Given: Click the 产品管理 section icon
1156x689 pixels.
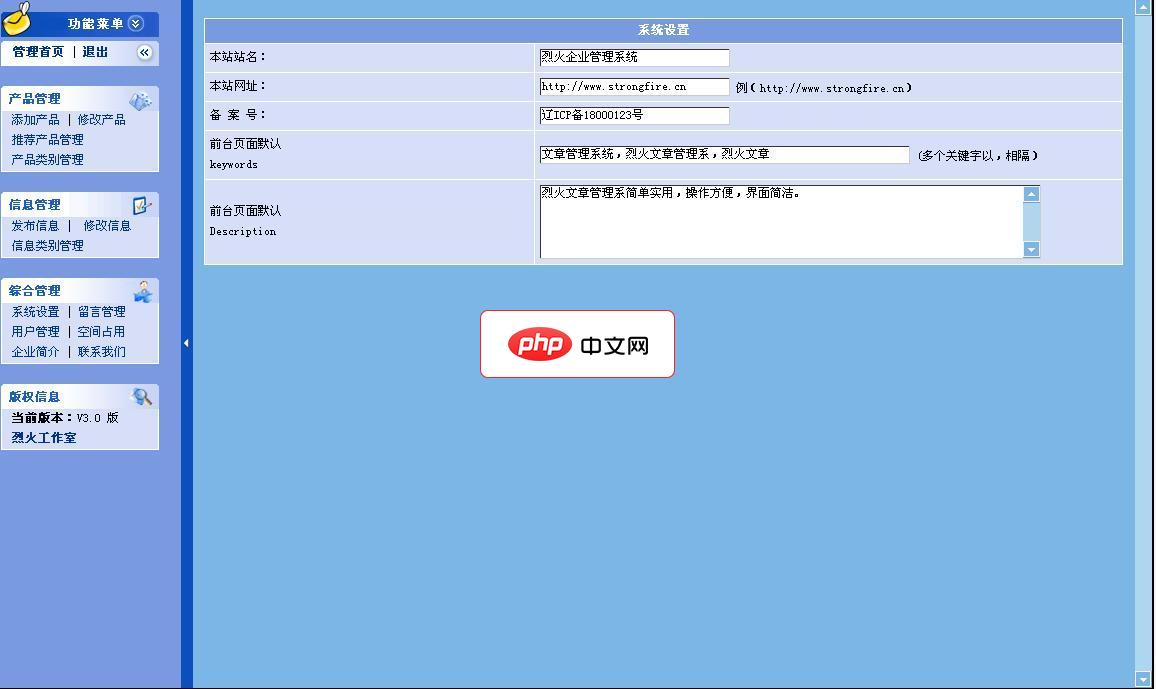Looking at the screenshot, I should click(x=140, y=100).
